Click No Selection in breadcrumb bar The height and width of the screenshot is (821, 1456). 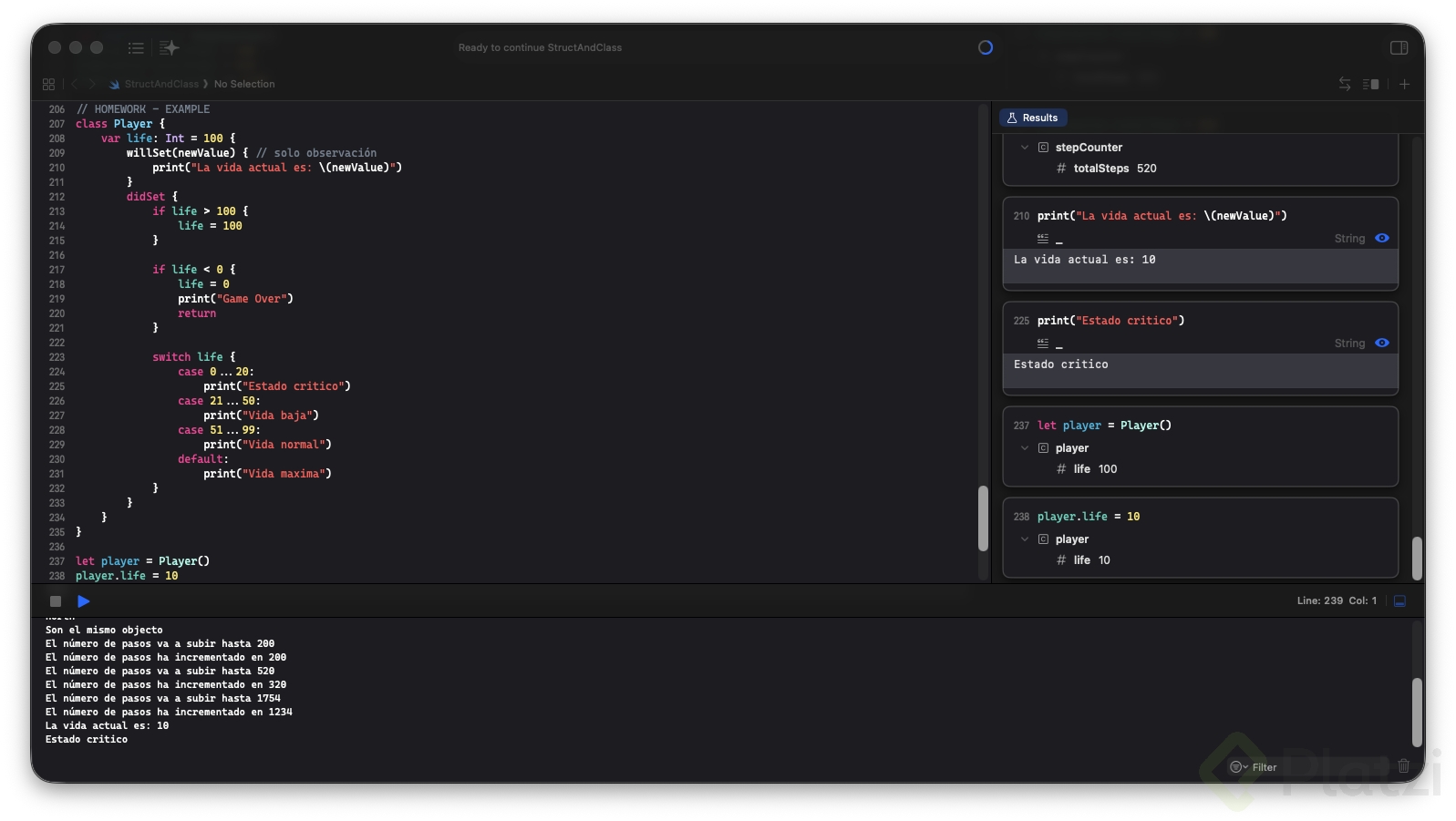(x=244, y=84)
